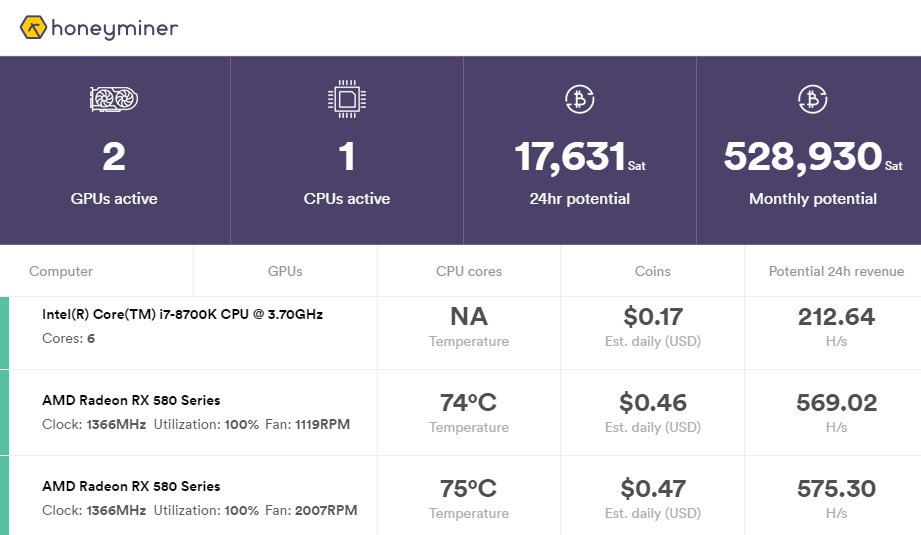The width and height of the screenshot is (921, 535).
Task: Select the 17,631 Sat value
Action: point(580,157)
